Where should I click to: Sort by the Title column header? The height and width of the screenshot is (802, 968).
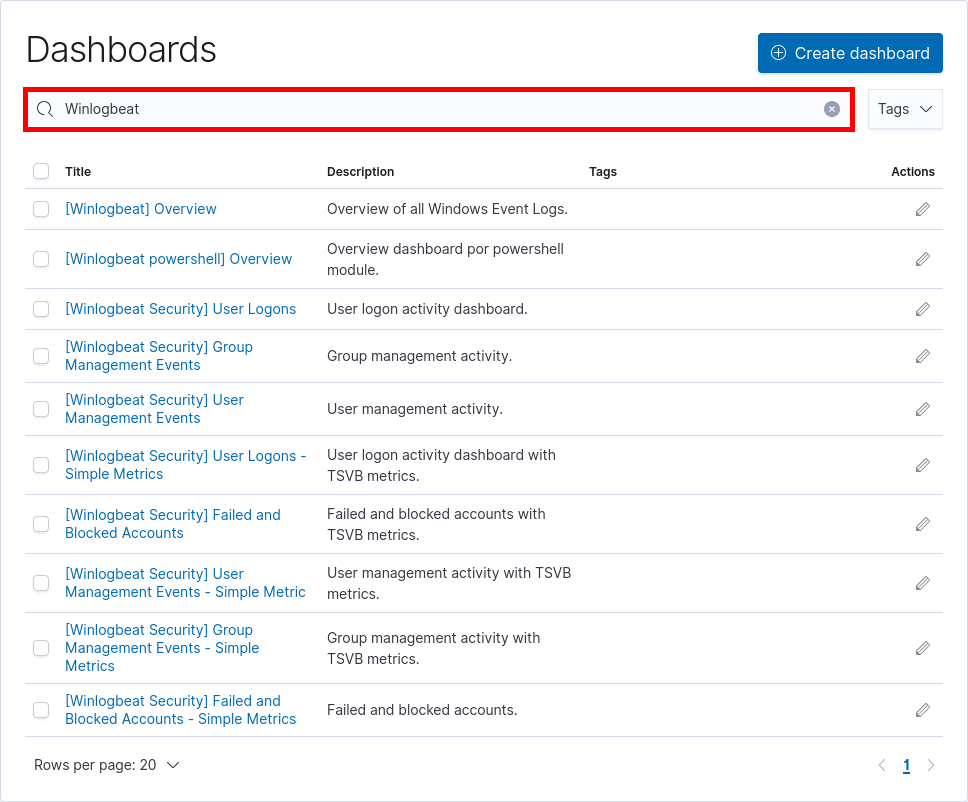pyautogui.click(x=78, y=171)
